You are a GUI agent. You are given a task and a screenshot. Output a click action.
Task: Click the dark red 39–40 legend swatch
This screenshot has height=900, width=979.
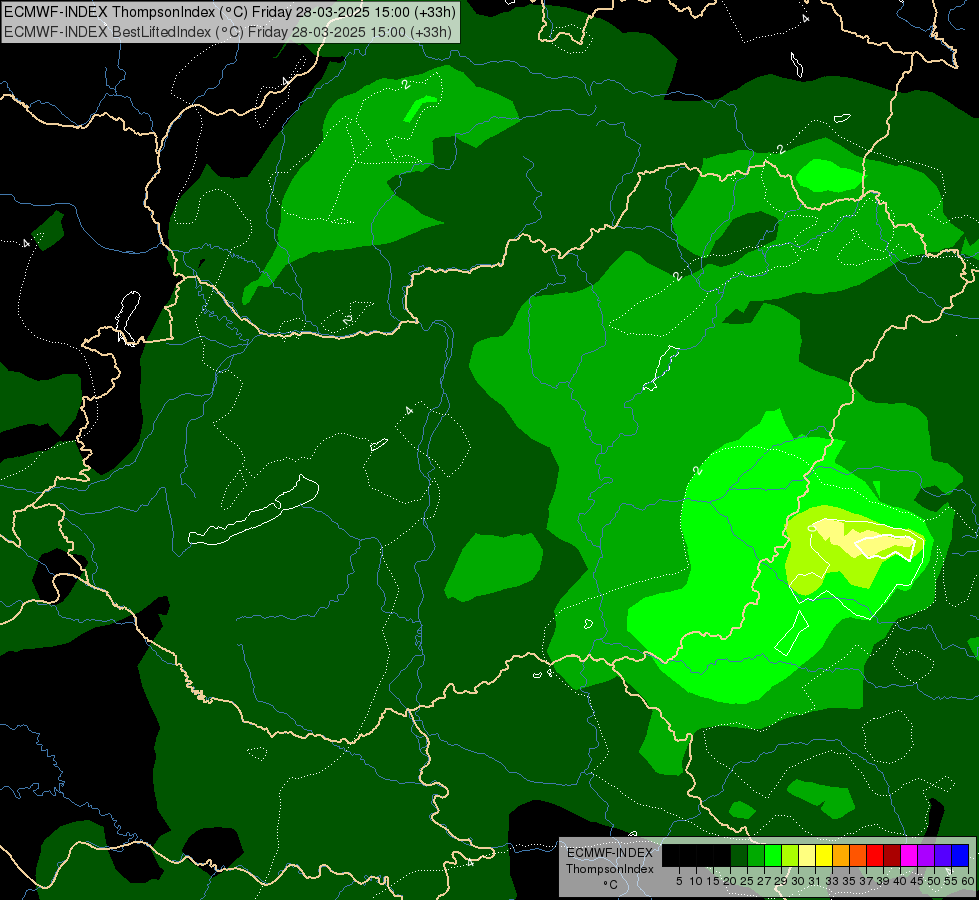coord(892,855)
